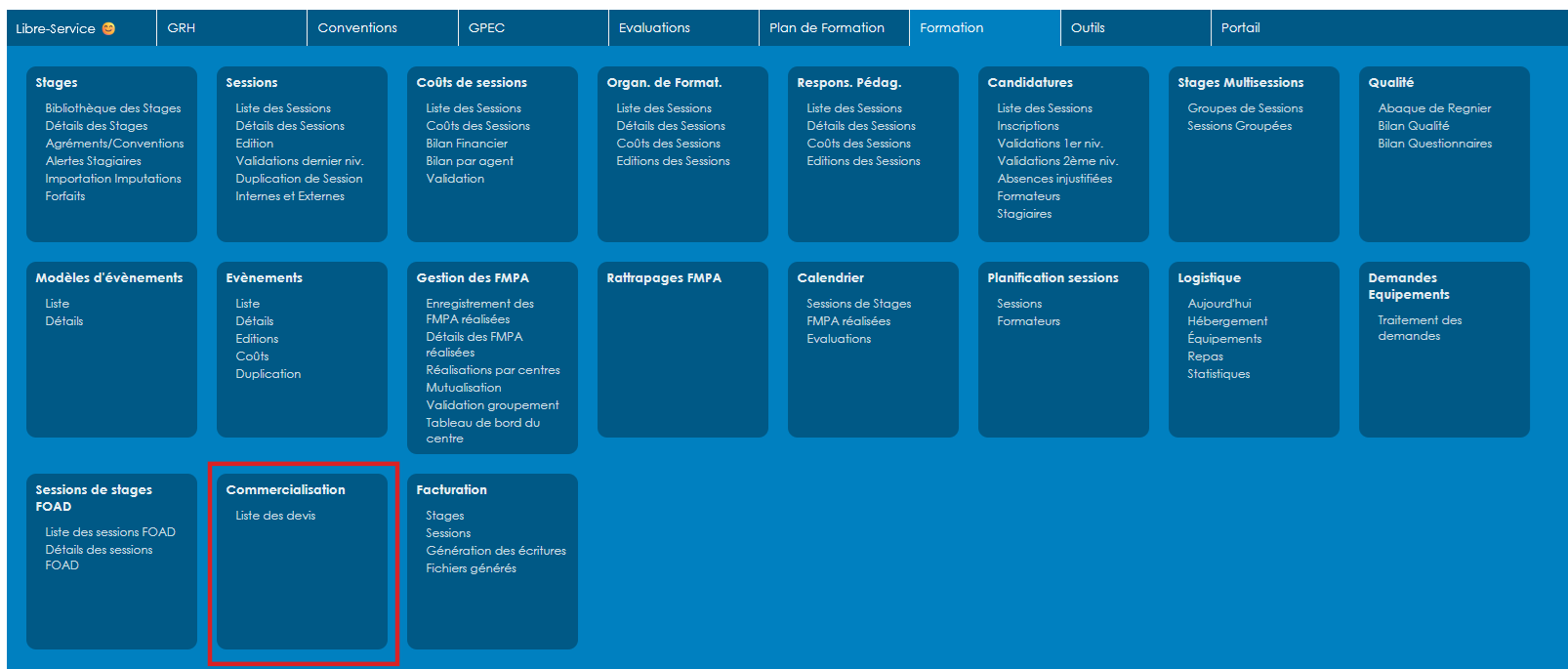Open Hébergement under Logistique
The image size is (1568, 669).
[x=1227, y=321]
